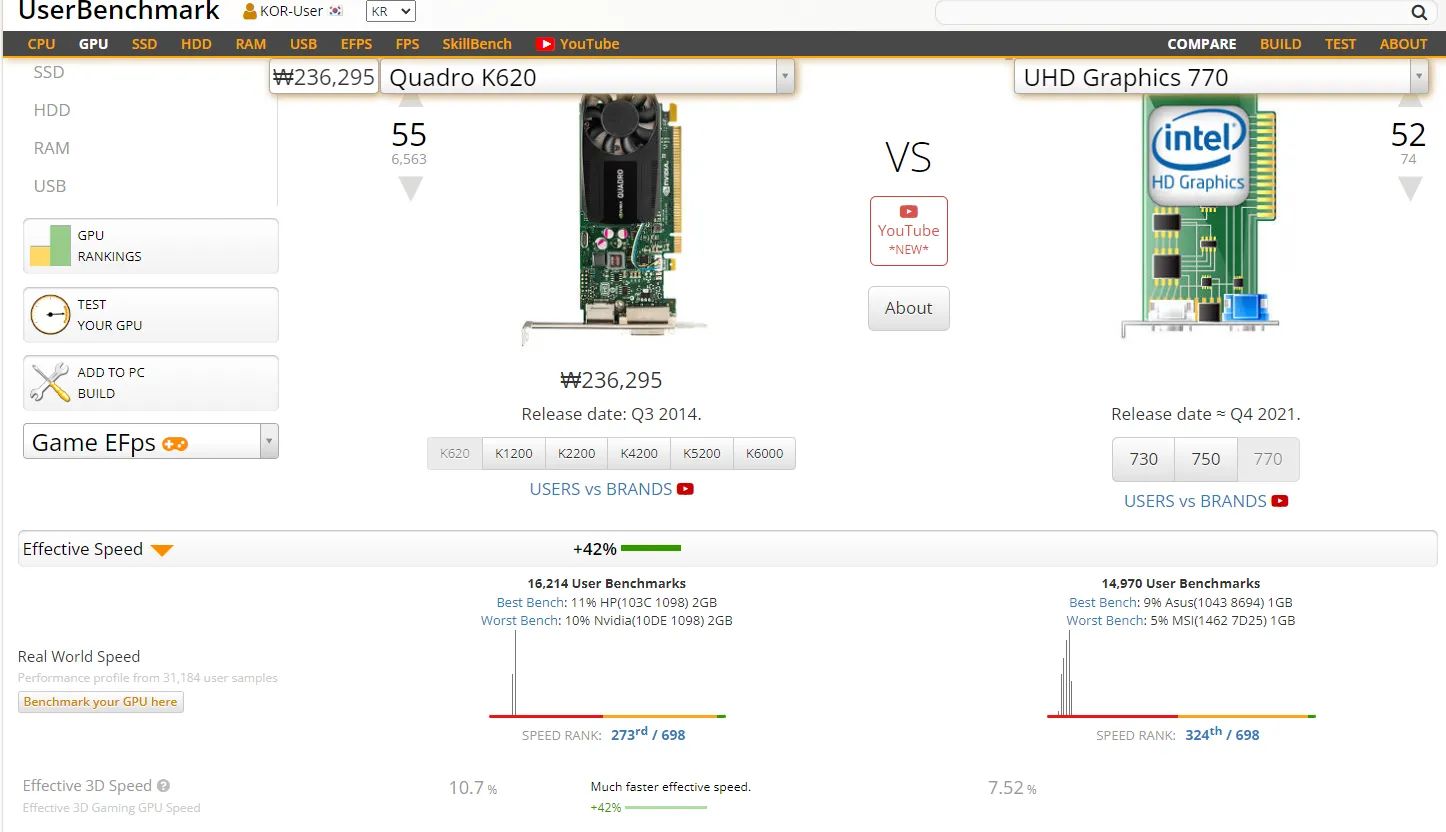Screen dimensions: 1446x832
Task: Click the YouTube icon in navigation bar
Action: 545,44
